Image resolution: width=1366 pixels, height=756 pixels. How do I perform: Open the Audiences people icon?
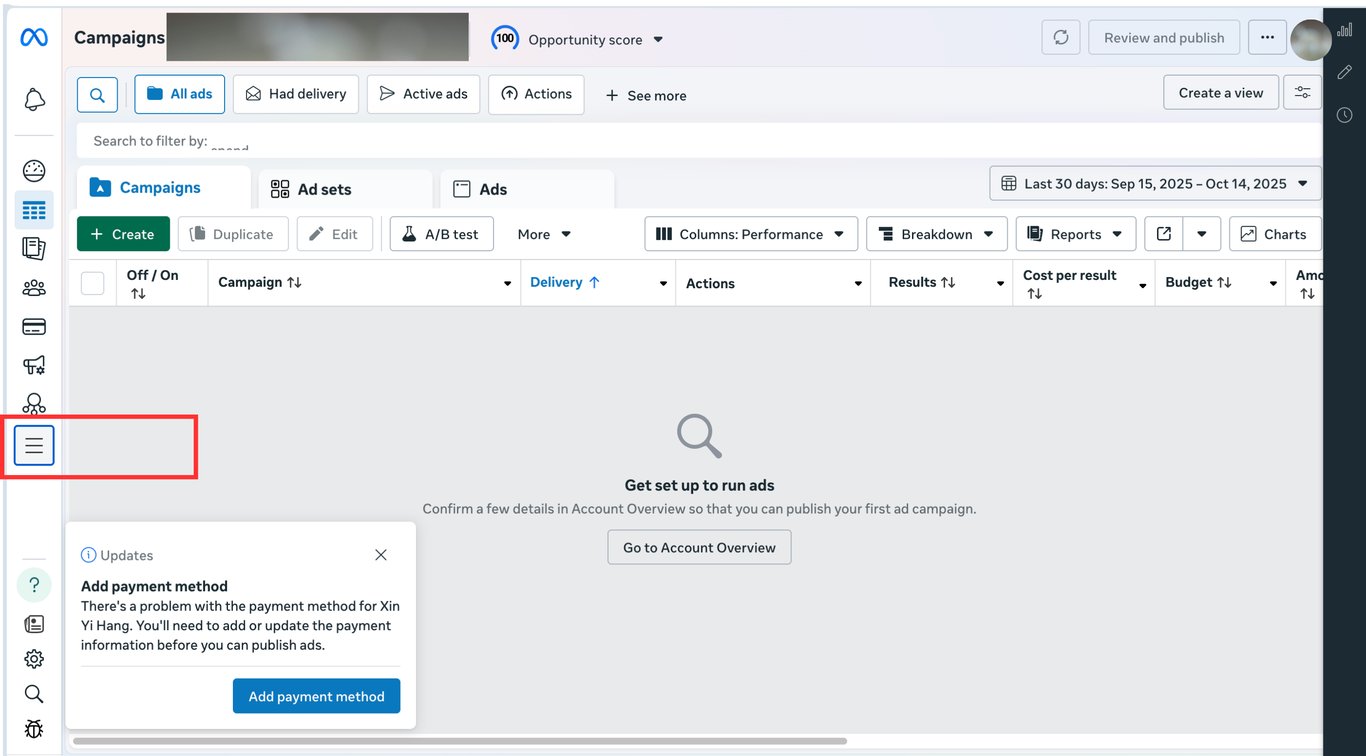[x=34, y=288]
